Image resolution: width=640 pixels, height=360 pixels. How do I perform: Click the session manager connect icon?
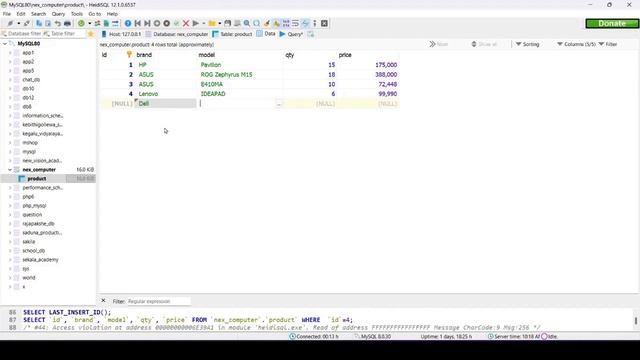pyautogui.click(x=10, y=23)
